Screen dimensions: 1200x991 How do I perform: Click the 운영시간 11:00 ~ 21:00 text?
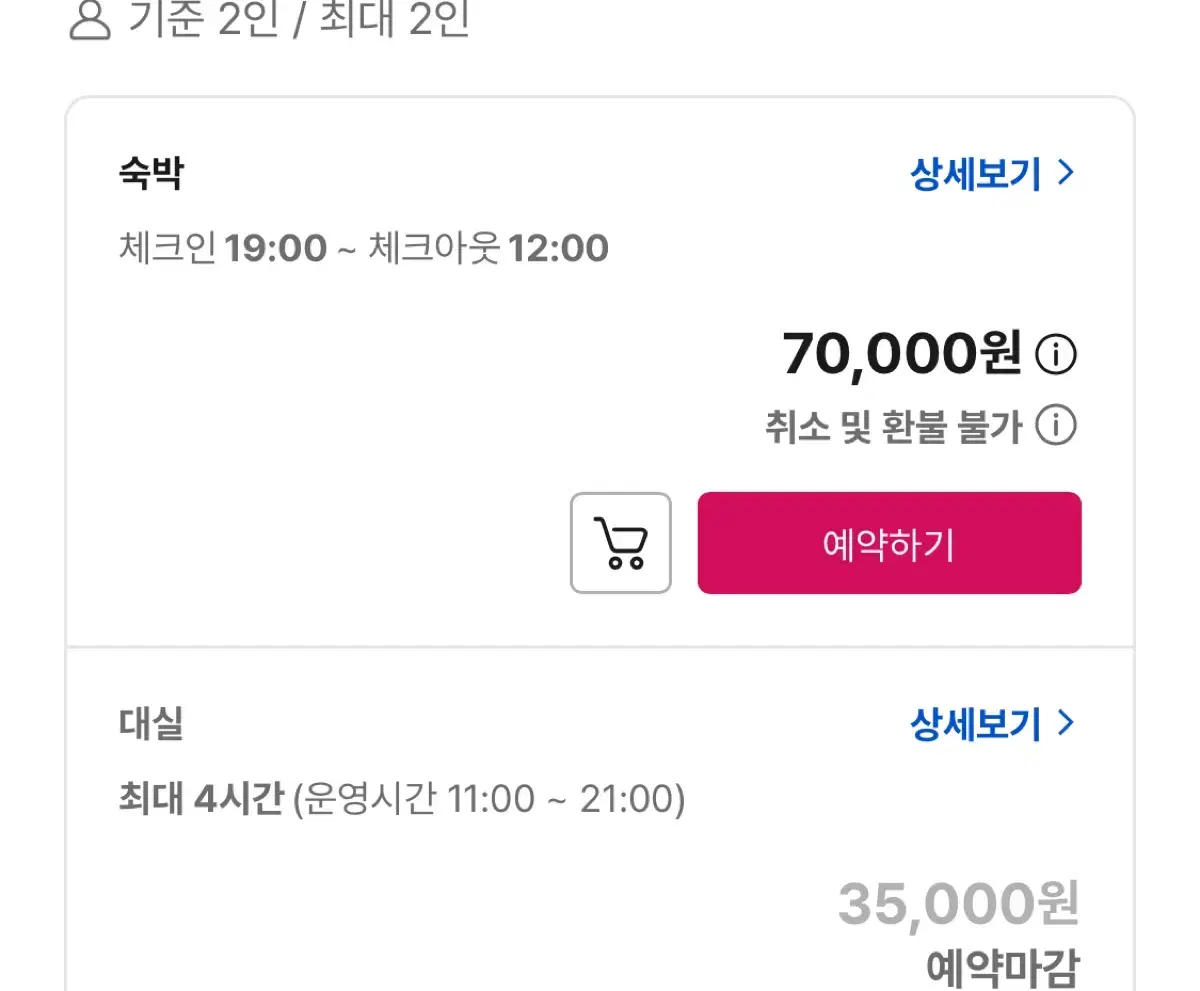tap(490, 799)
